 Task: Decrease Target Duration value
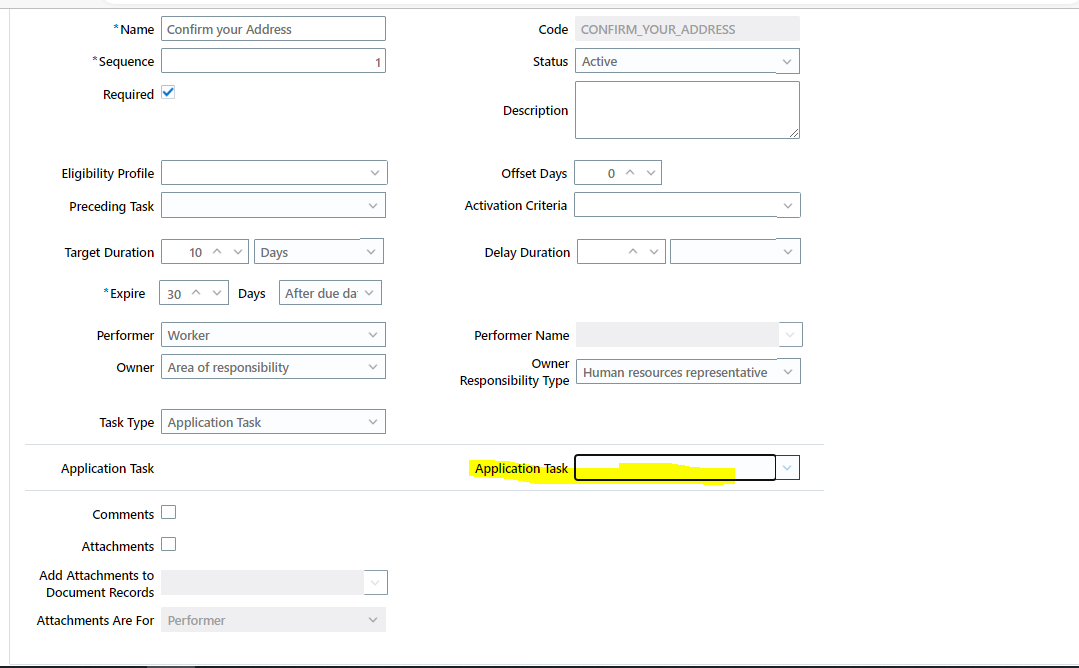238,252
